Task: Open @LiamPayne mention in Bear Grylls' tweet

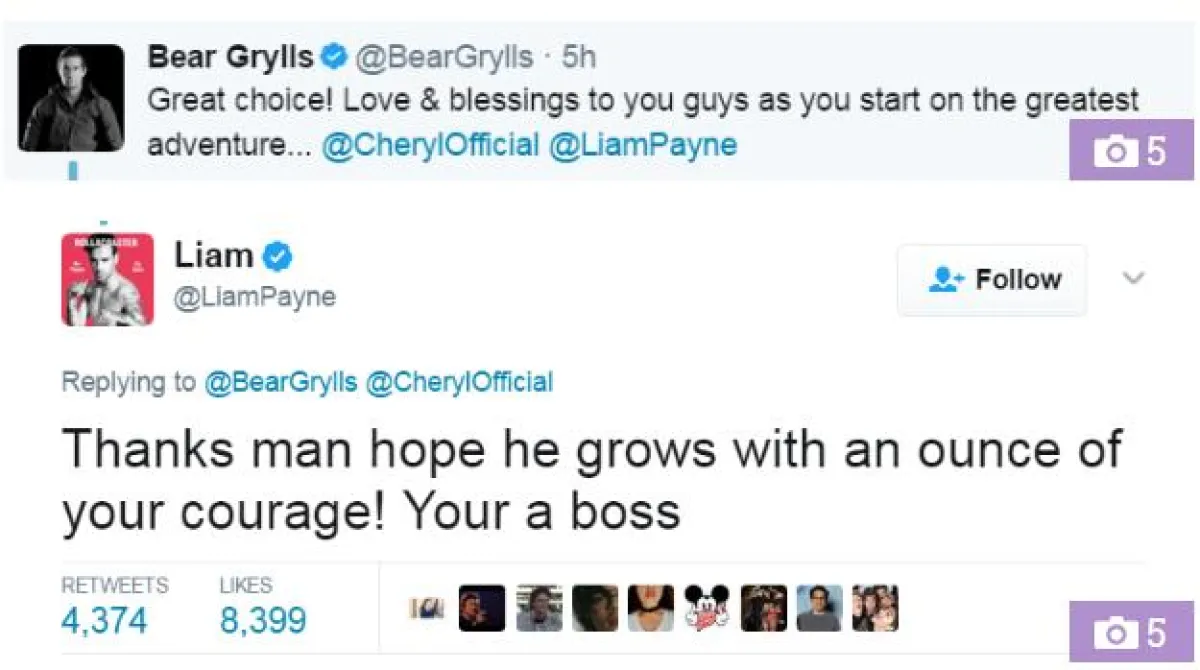Action: click(644, 145)
